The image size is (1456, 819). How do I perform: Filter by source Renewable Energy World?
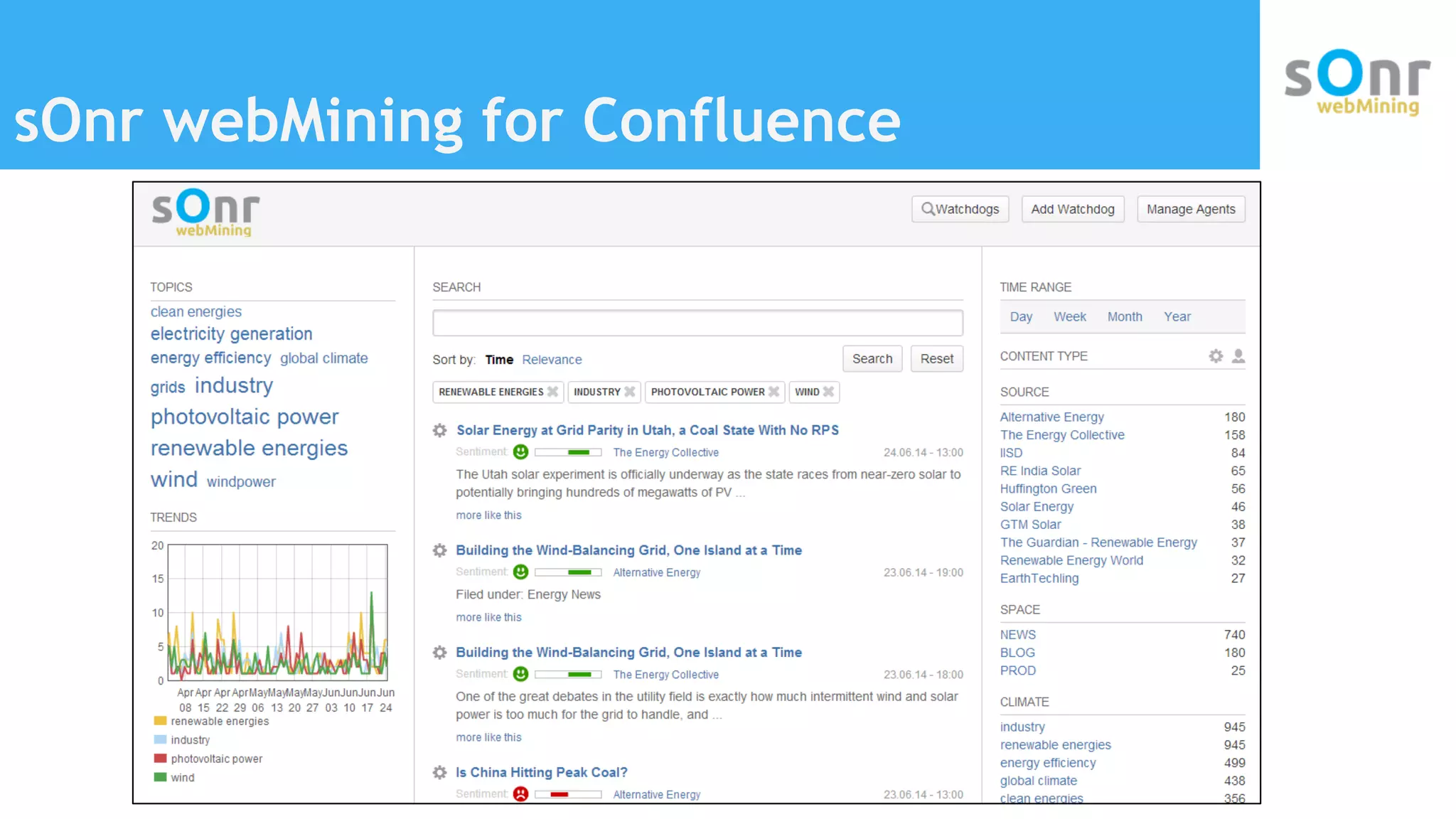[1071, 560]
